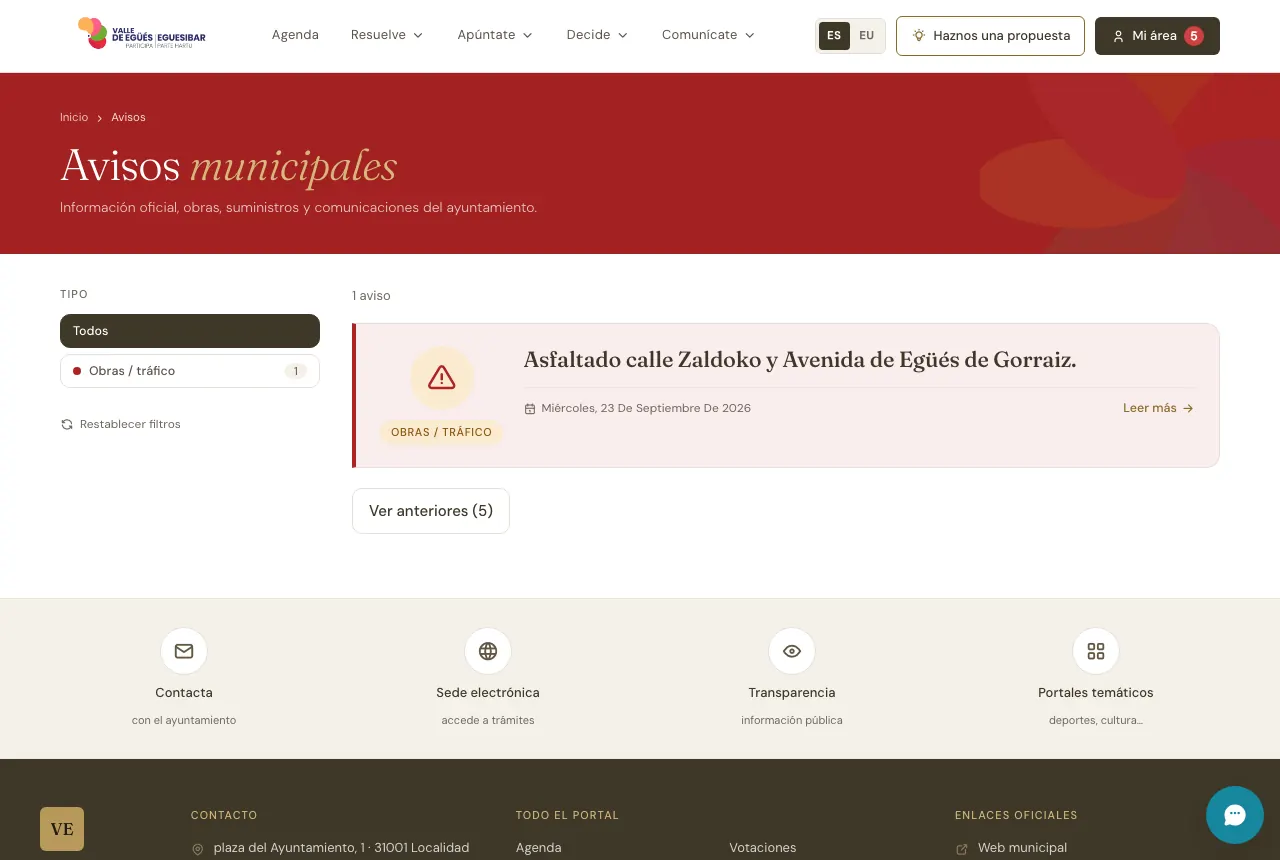Open the Agenda menu item

pos(295,35)
